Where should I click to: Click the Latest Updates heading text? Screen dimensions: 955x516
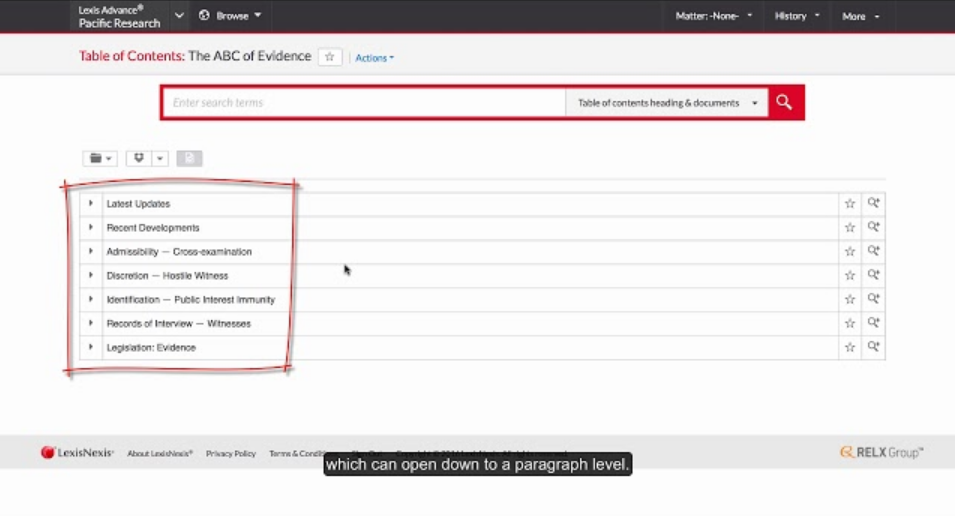click(x=138, y=203)
